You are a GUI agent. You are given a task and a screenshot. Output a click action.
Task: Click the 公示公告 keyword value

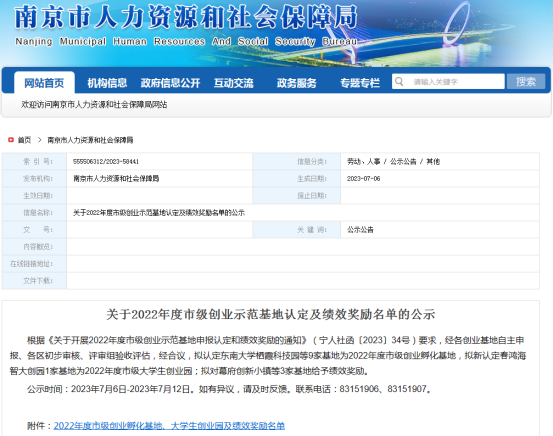pos(360,230)
